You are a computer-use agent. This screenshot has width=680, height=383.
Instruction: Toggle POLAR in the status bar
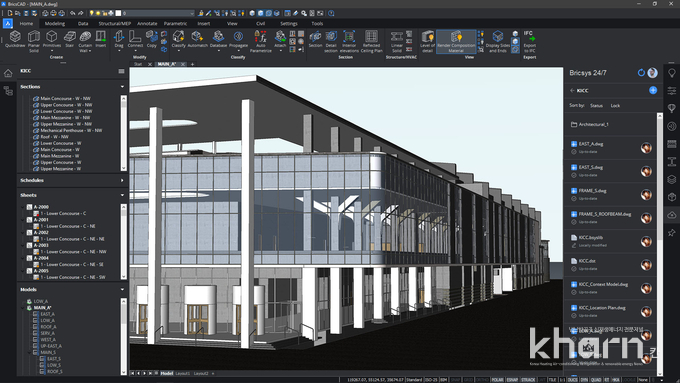[x=497, y=380]
